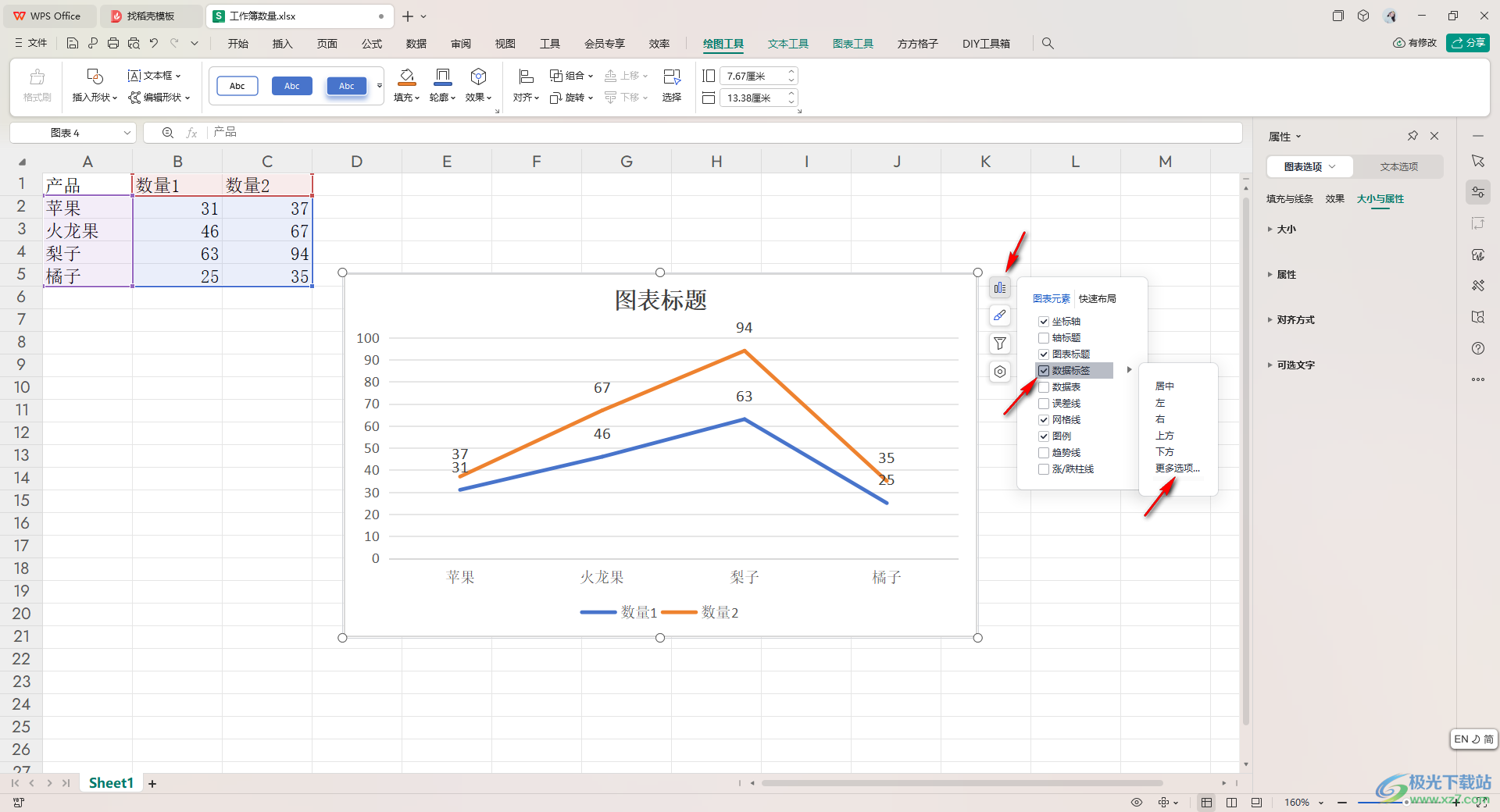Select the Sheet1 tab
1500x812 pixels.
point(111,783)
